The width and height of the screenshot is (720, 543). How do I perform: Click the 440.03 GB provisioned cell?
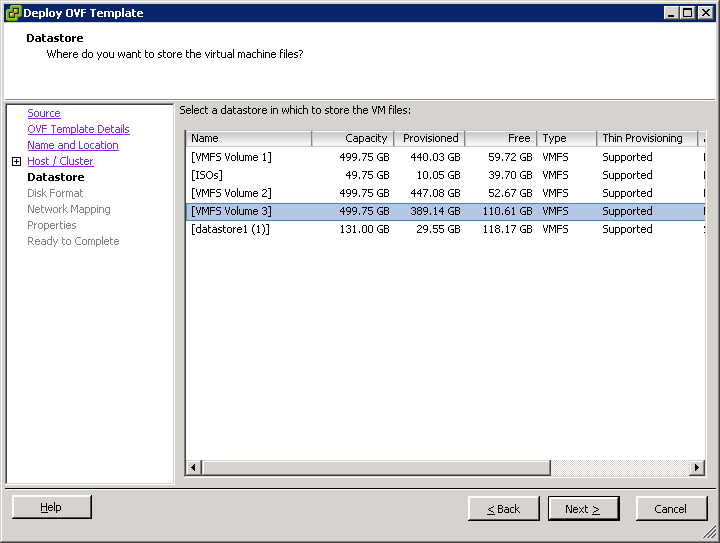tap(435, 157)
